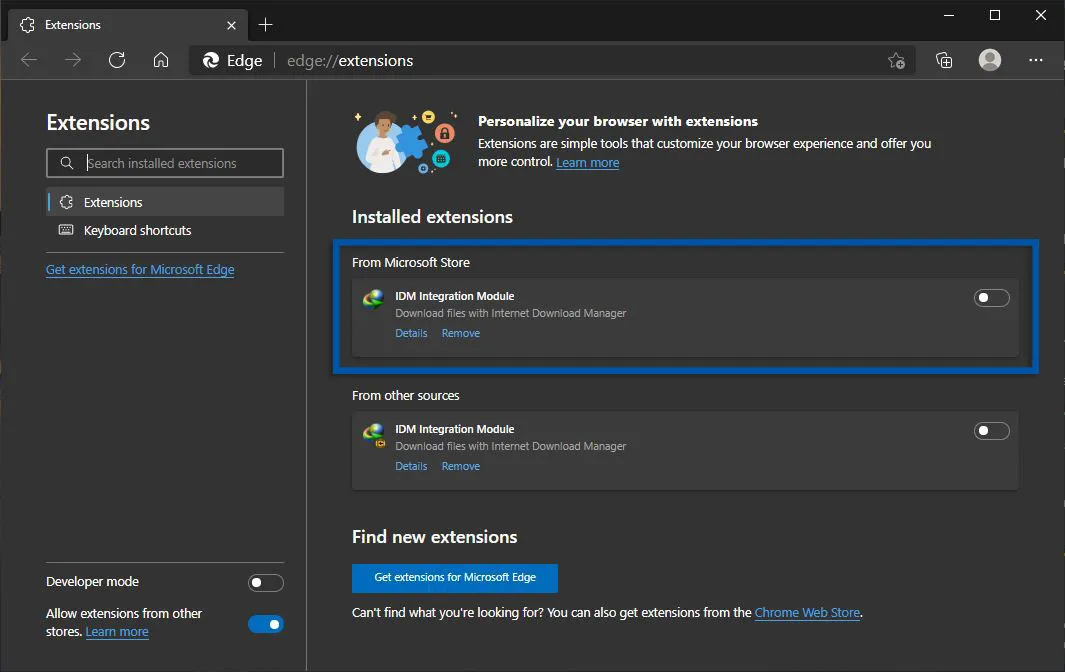1065x672 pixels.
Task: Click the add to favorites star in address bar
Action: (897, 60)
